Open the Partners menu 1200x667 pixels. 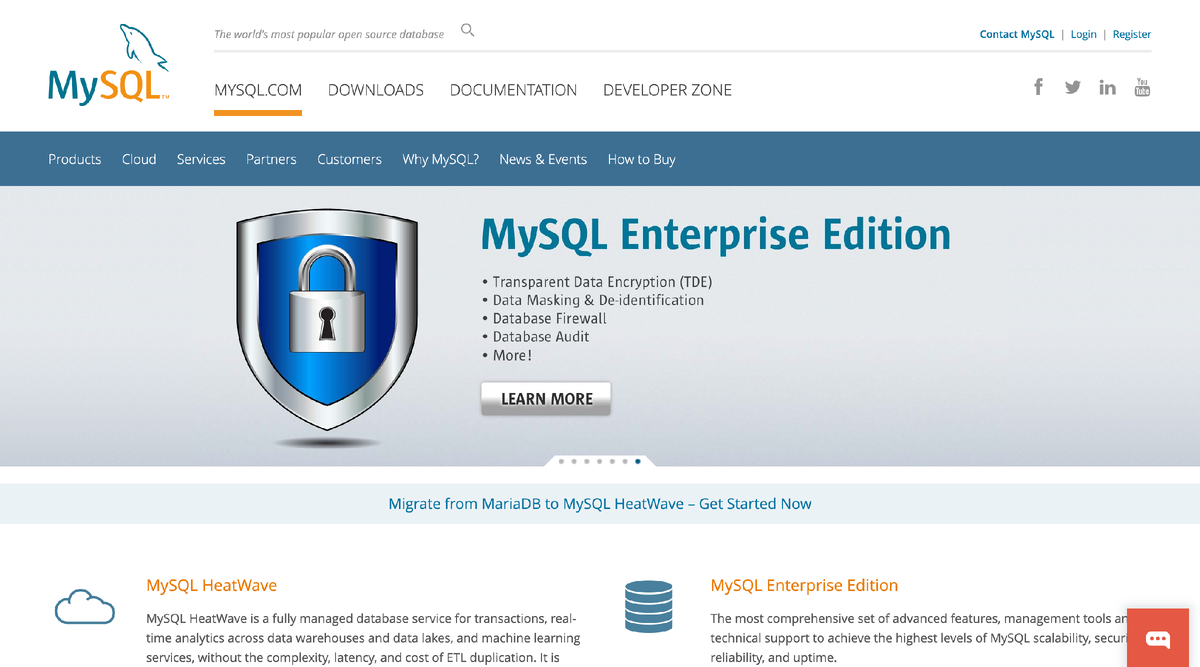(271, 159)
